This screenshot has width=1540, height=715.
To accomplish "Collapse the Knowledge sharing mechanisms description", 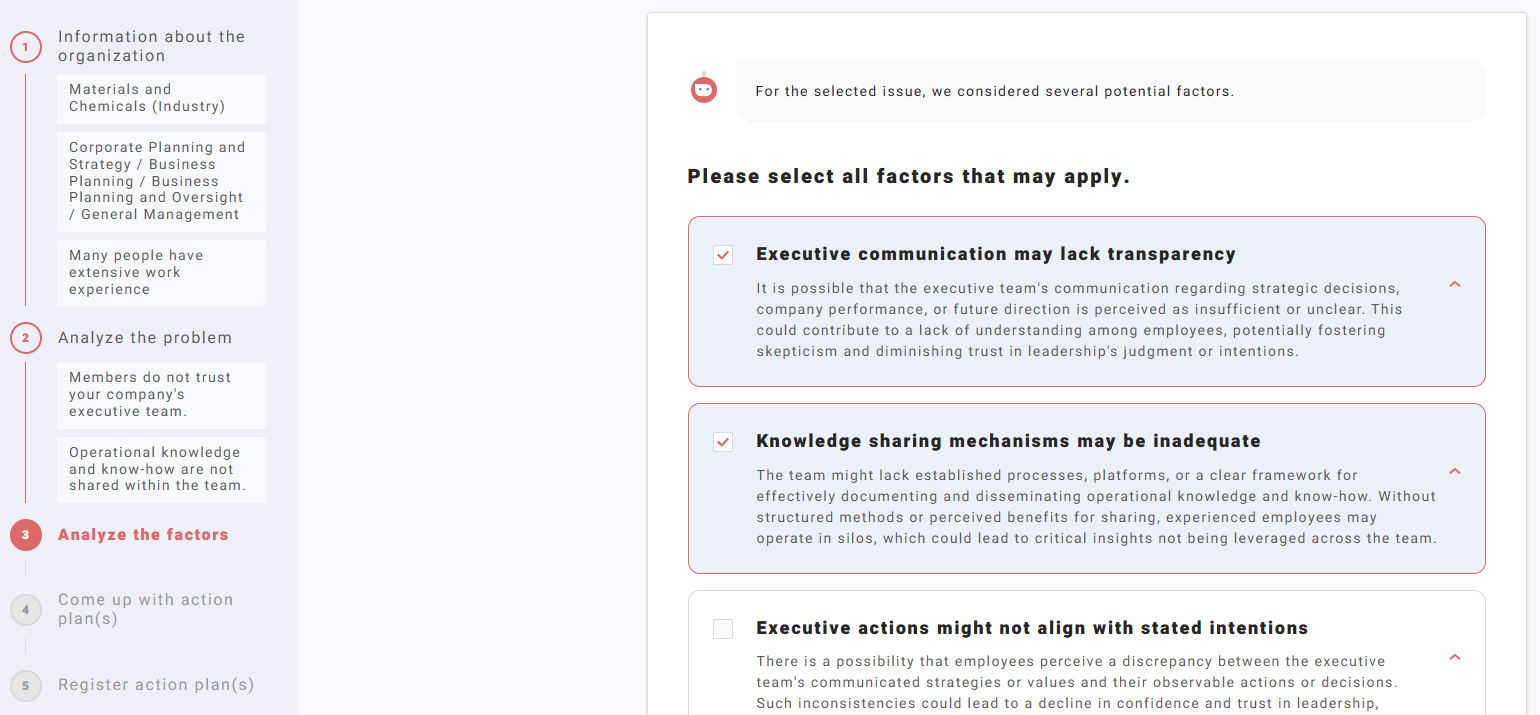I will (1455, 472).
